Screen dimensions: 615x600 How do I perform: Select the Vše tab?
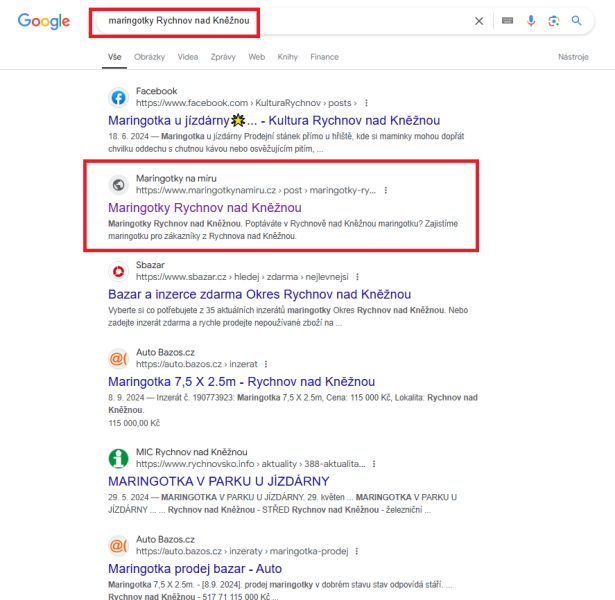[x=115, y=57]
